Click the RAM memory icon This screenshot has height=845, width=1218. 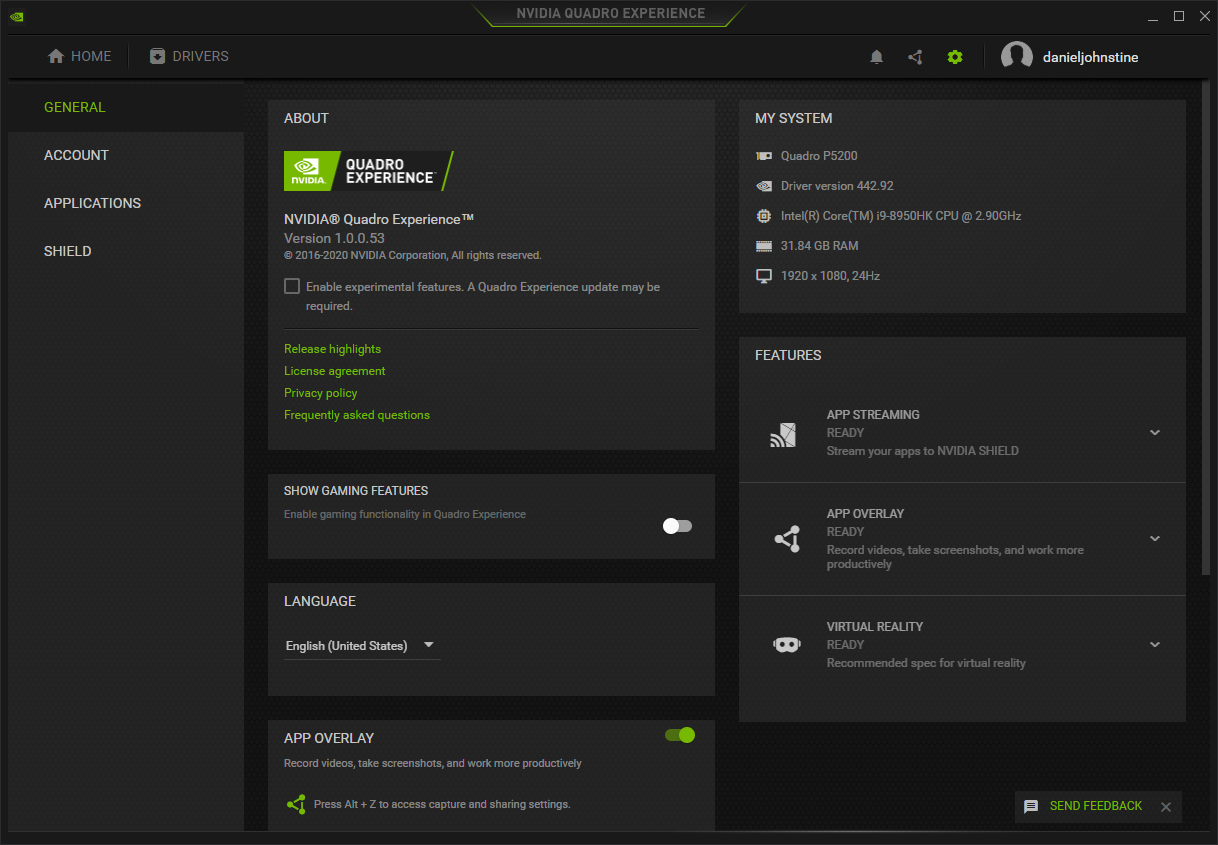point(764,246)
